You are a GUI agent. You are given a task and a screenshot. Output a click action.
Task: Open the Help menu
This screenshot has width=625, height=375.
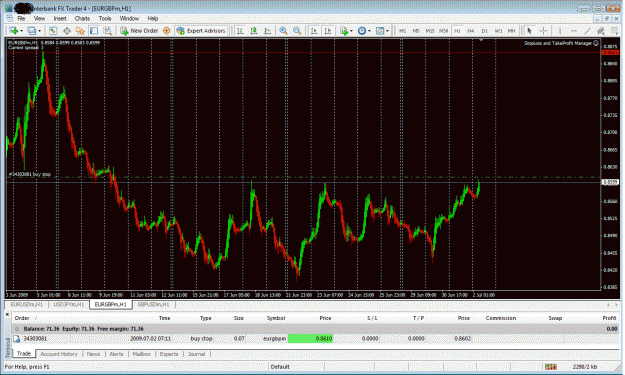tap(153, 18)
